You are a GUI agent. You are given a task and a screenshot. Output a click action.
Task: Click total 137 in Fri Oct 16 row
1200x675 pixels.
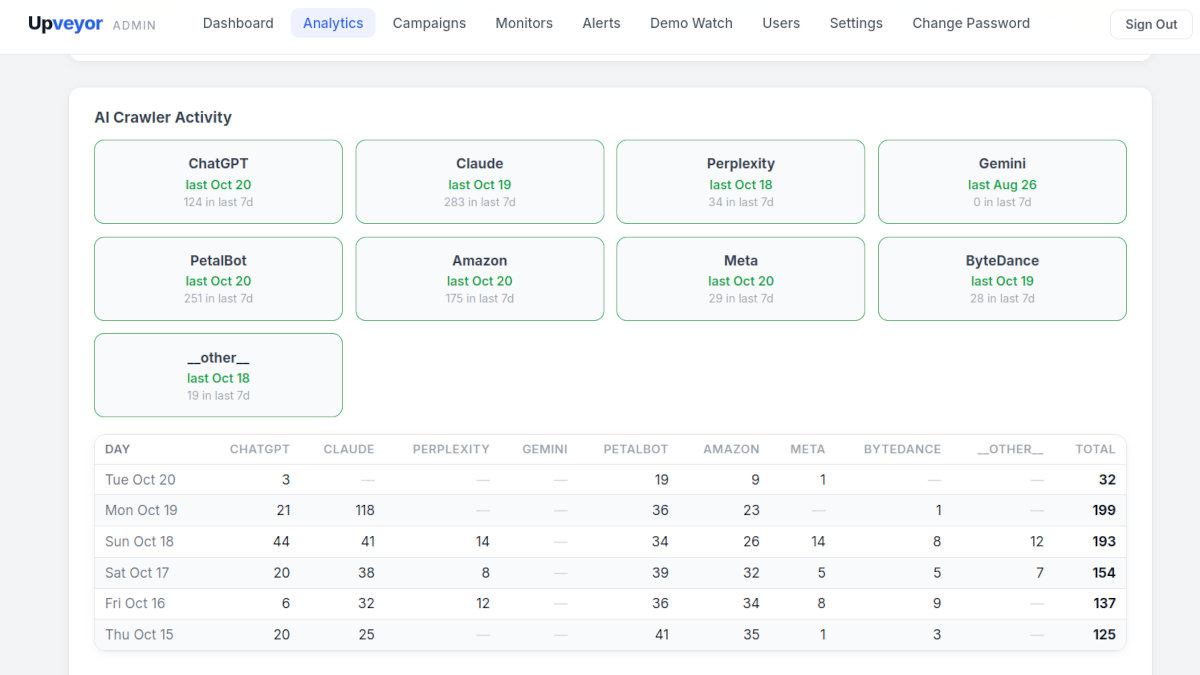pos(1104,603)
